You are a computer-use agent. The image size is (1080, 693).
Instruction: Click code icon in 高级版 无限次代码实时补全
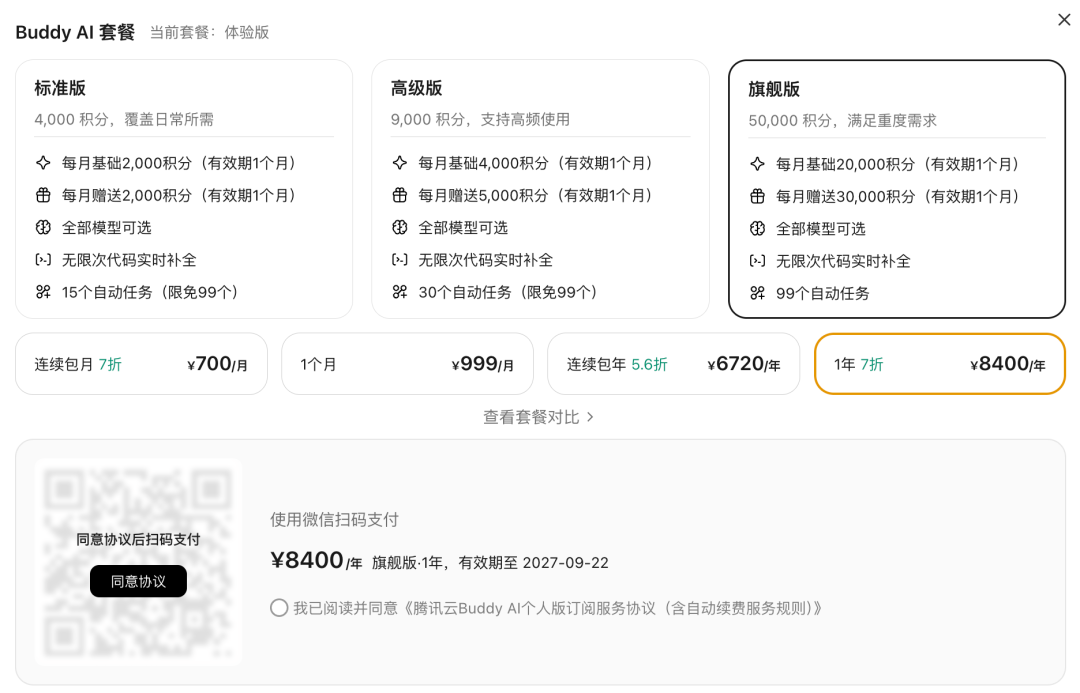[x=399, y=260]
